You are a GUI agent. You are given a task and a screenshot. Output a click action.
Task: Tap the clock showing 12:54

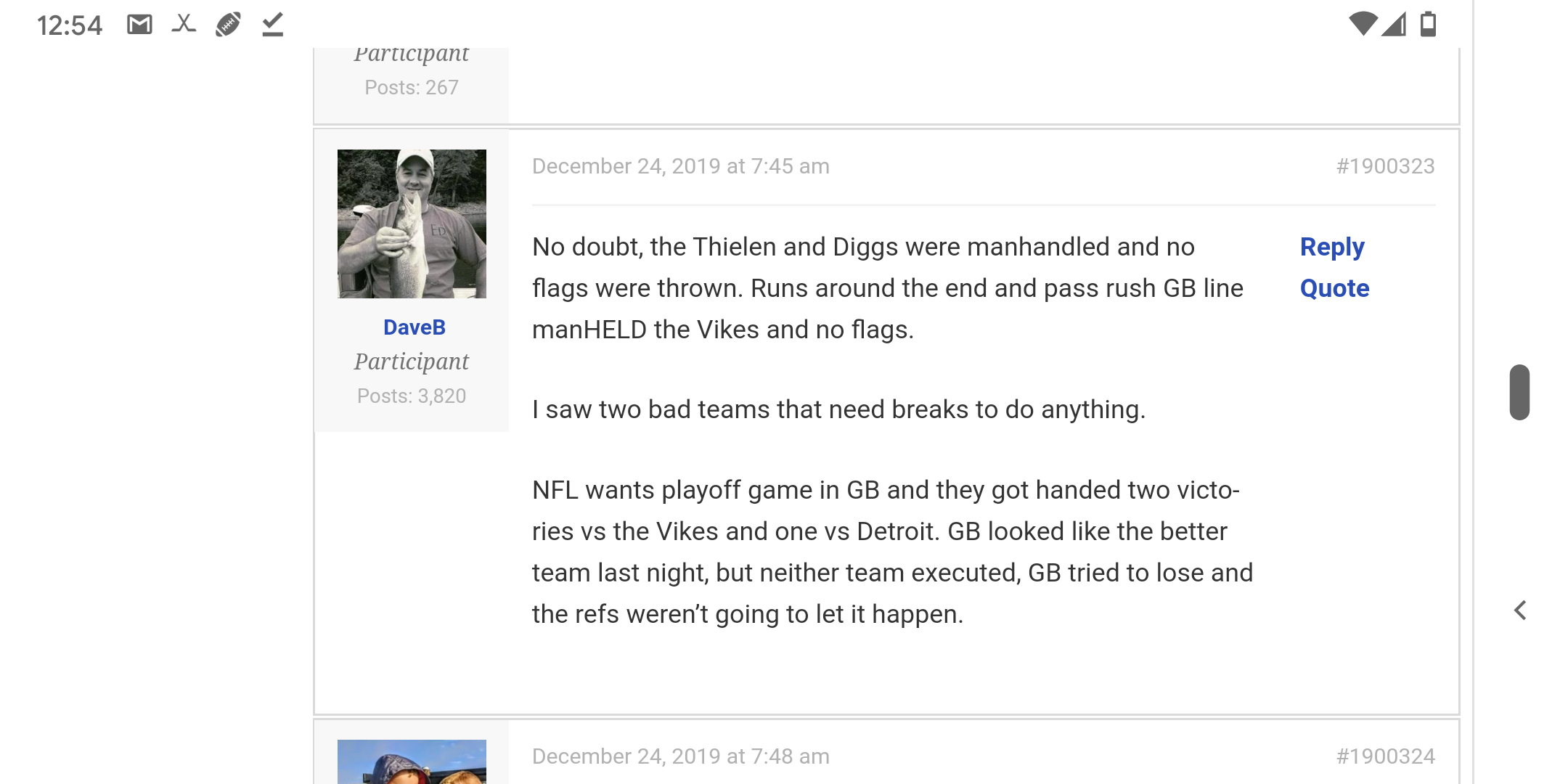pyautogui.click(x=70, y=25)
